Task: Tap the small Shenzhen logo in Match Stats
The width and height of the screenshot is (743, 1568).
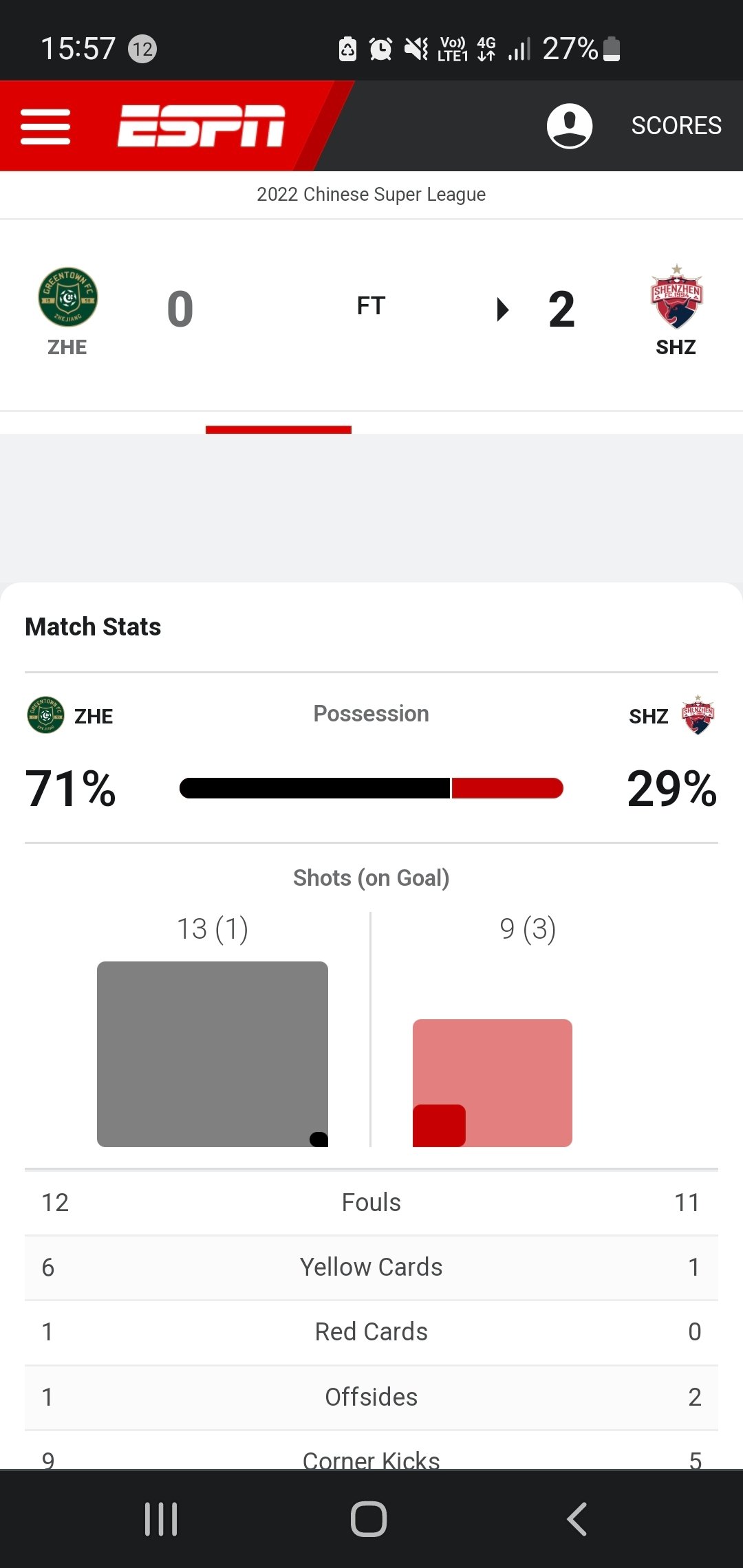Action: pyautogui.click(x=698, y=715)
